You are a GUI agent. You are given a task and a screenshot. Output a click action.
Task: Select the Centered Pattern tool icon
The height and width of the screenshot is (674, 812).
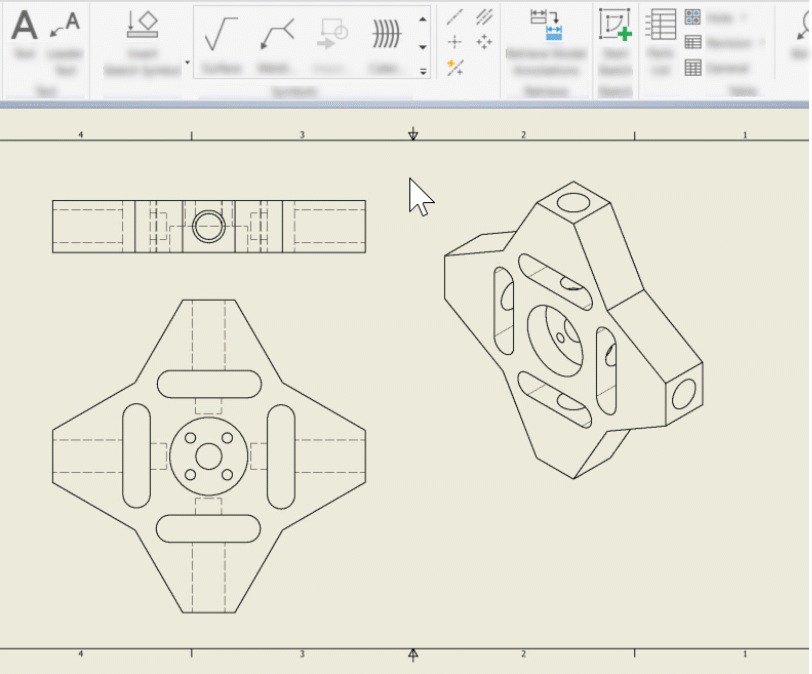484,42
